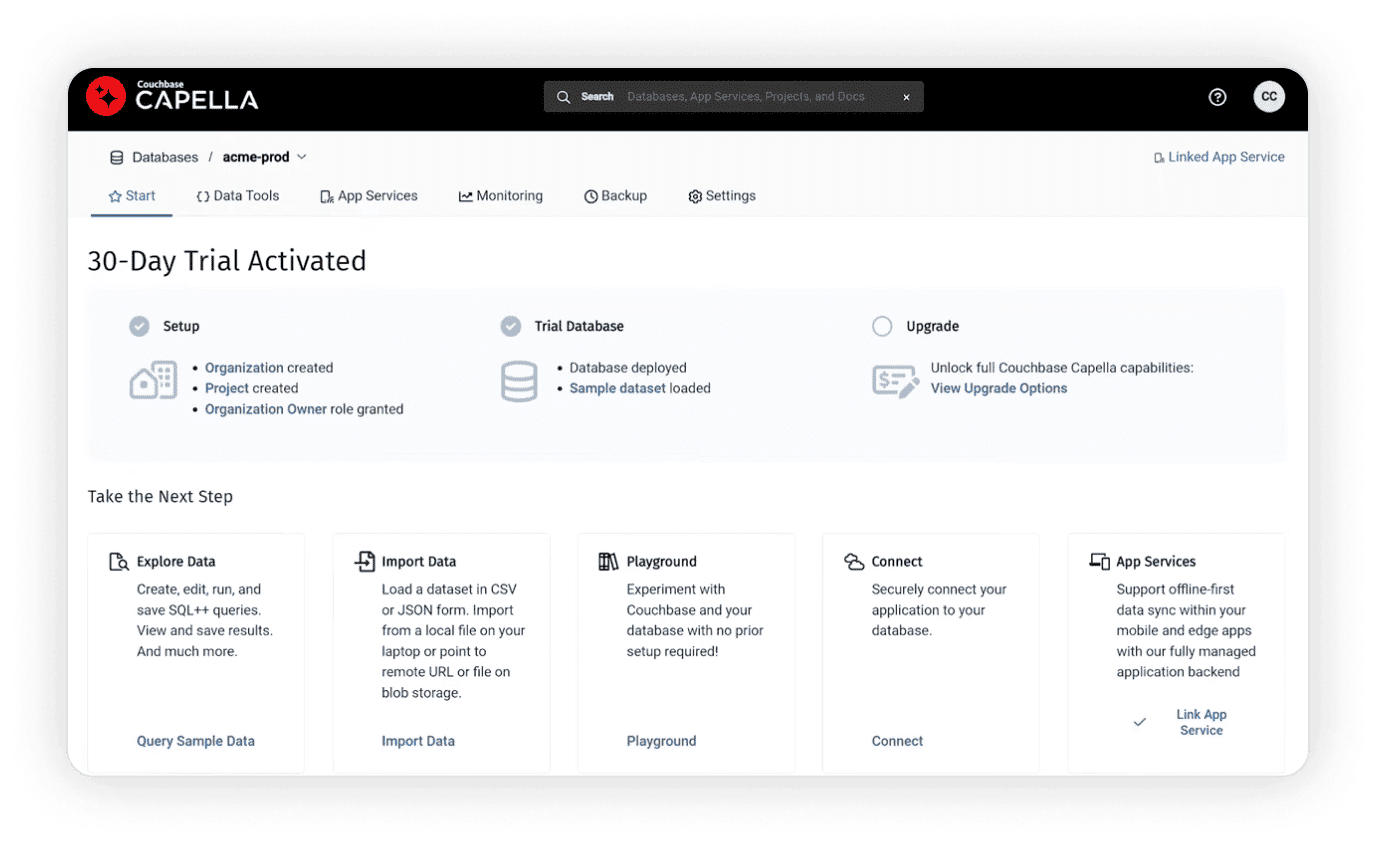Screen dimensions: 1376x843
Task: Open the CC user avatar menu
Action: [x=1269, y=97]
